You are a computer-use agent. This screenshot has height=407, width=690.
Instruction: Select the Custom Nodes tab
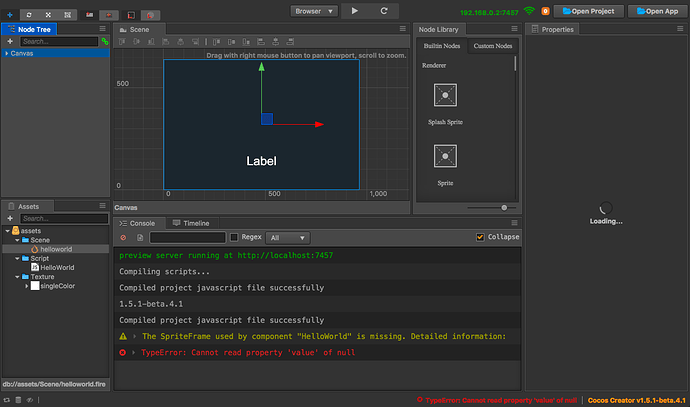[x=493, y=46]
